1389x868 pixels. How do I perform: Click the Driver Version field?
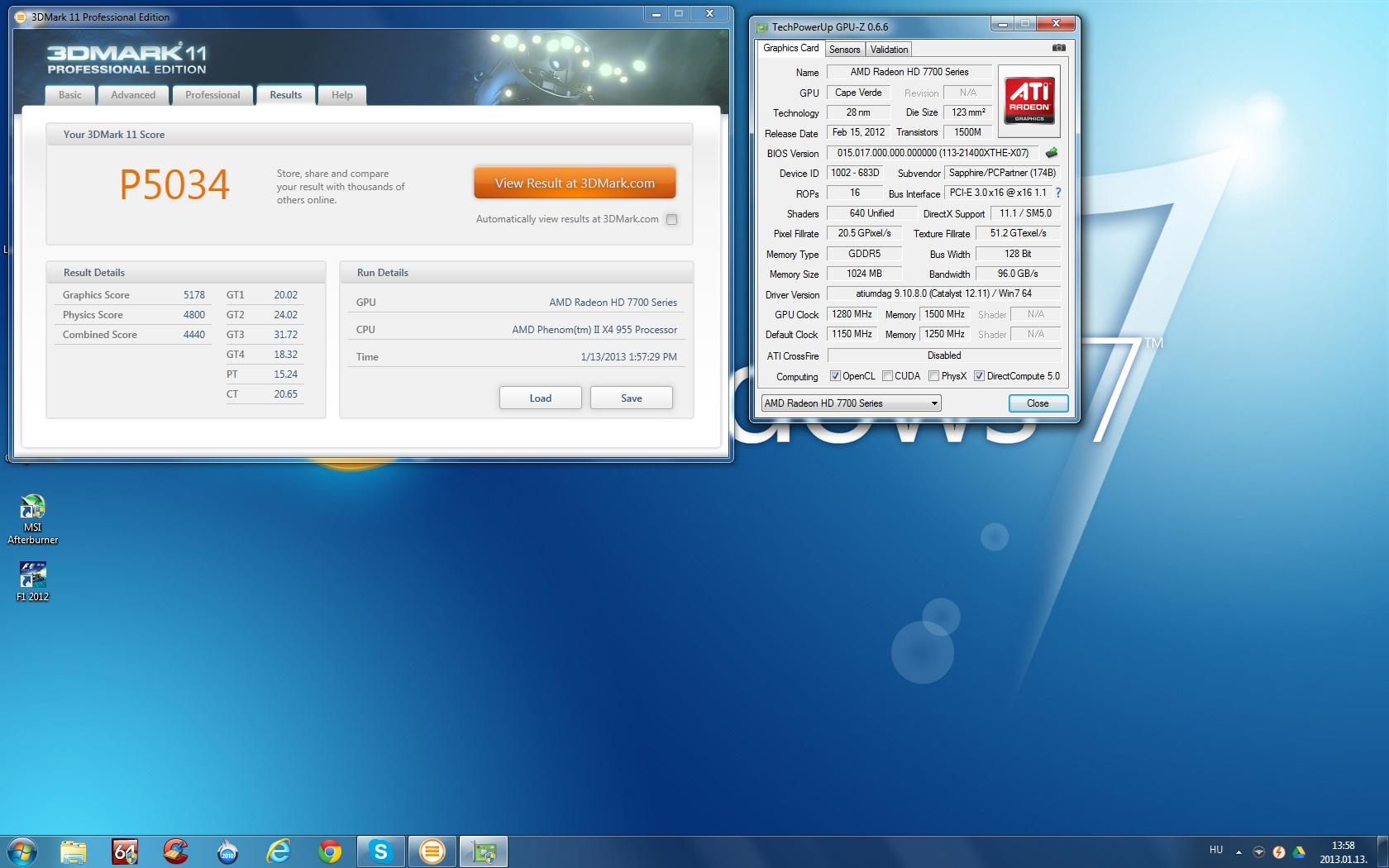943,293
